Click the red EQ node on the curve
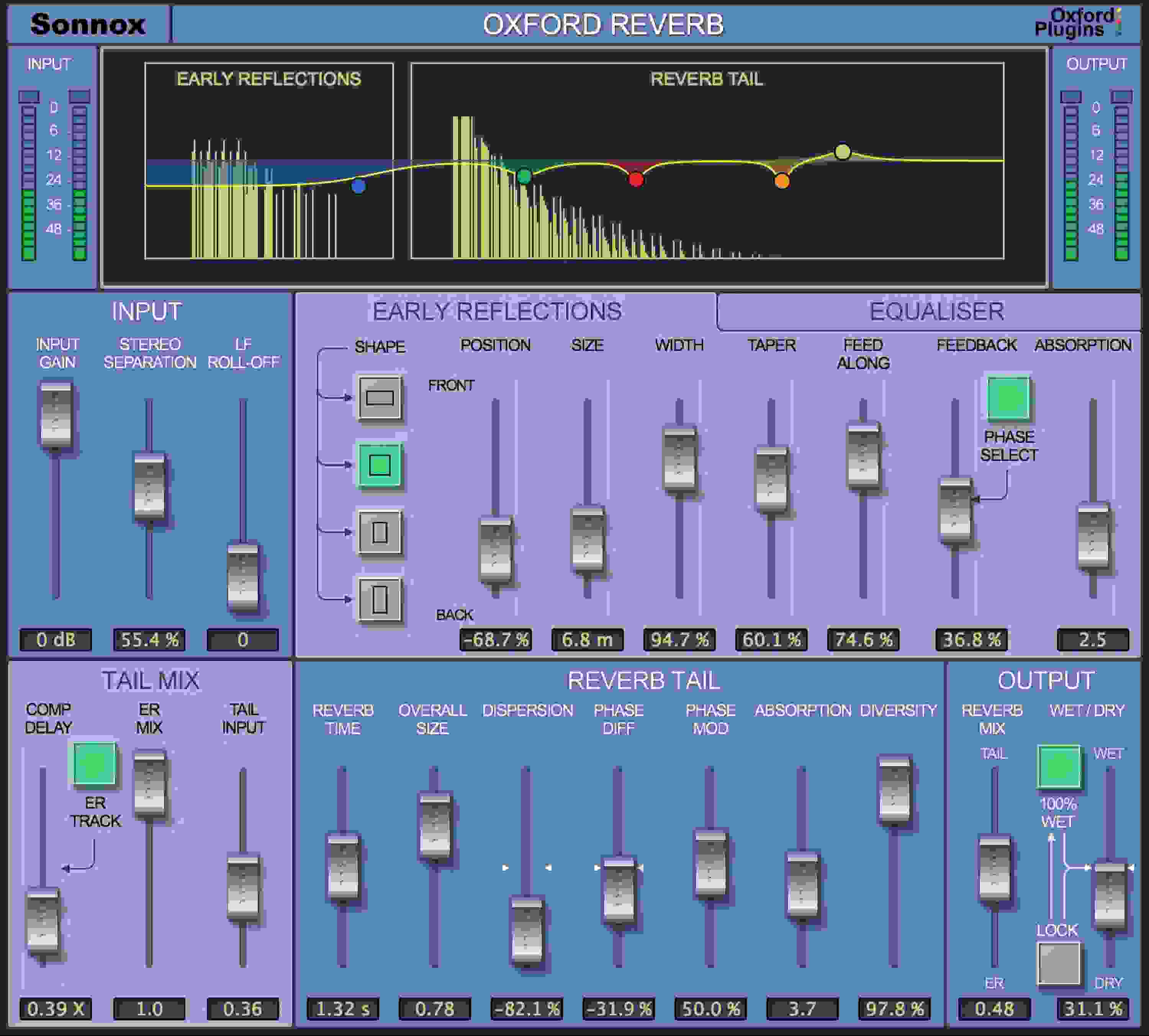 (635, 179)
